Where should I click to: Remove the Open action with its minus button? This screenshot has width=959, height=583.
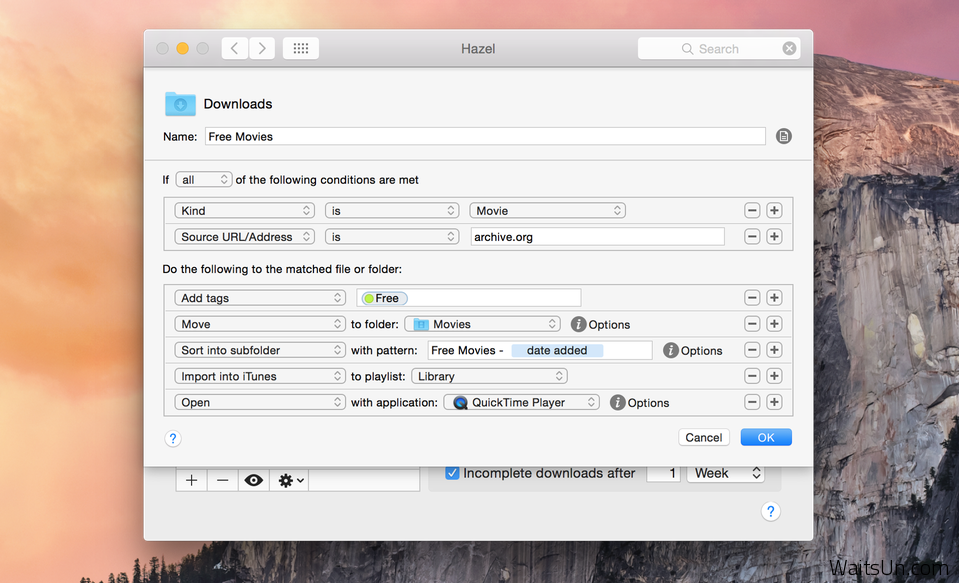click(x=752, y=402)
